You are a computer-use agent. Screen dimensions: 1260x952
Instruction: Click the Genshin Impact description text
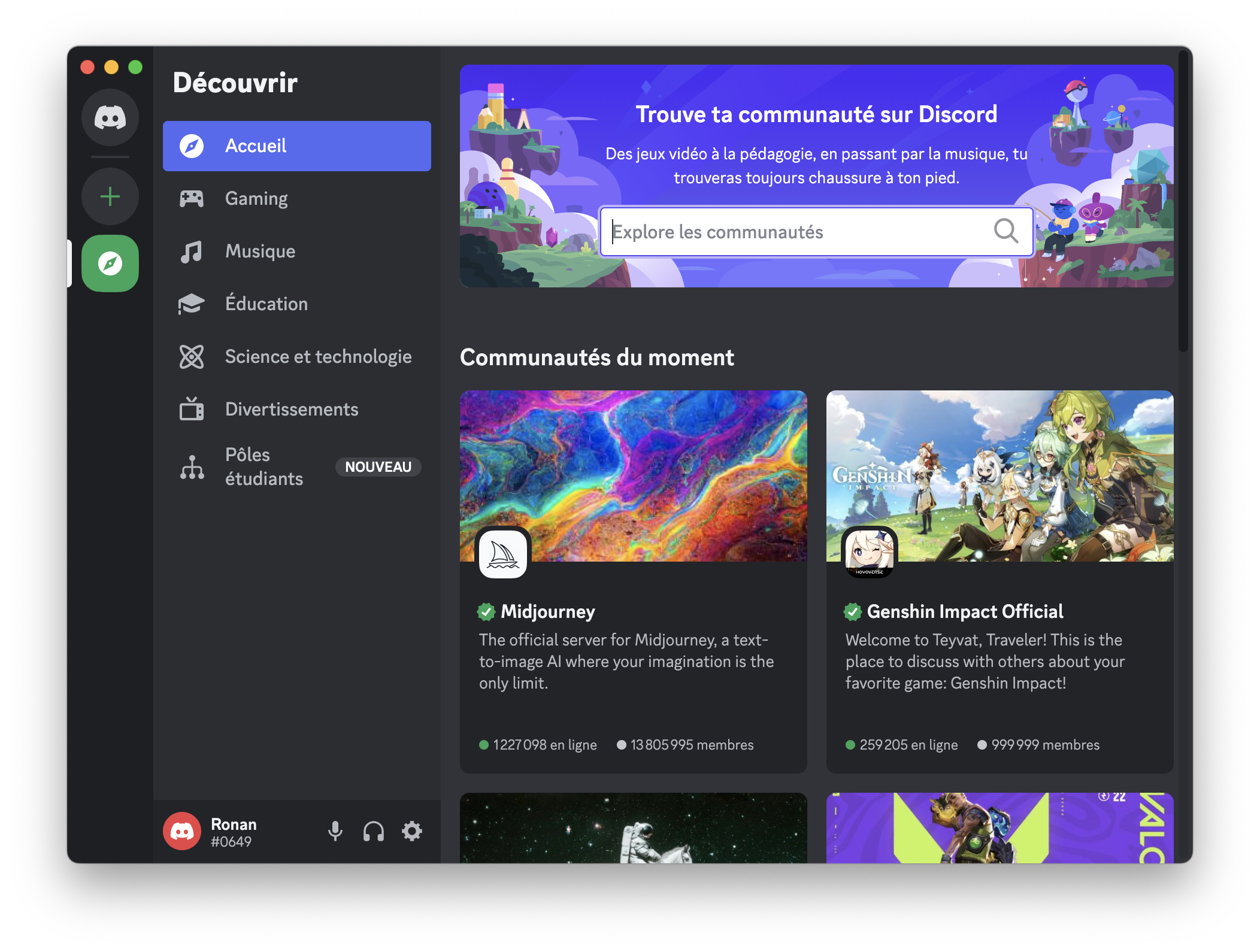(x=985, y=662)
